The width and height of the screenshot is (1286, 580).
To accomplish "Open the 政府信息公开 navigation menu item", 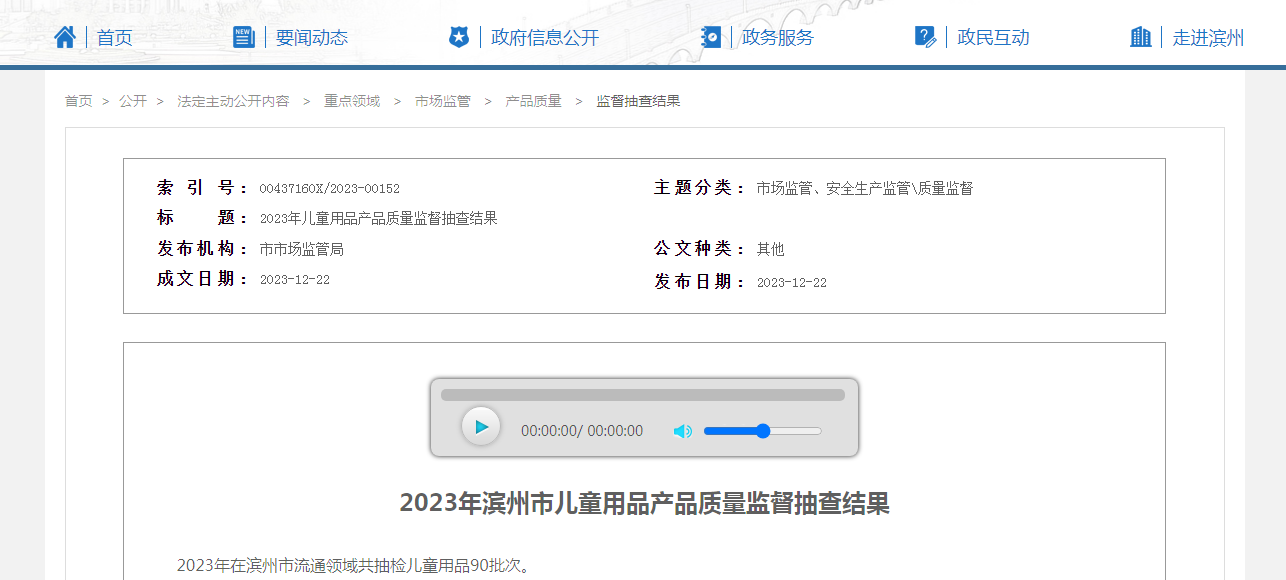I will point(545,38).
